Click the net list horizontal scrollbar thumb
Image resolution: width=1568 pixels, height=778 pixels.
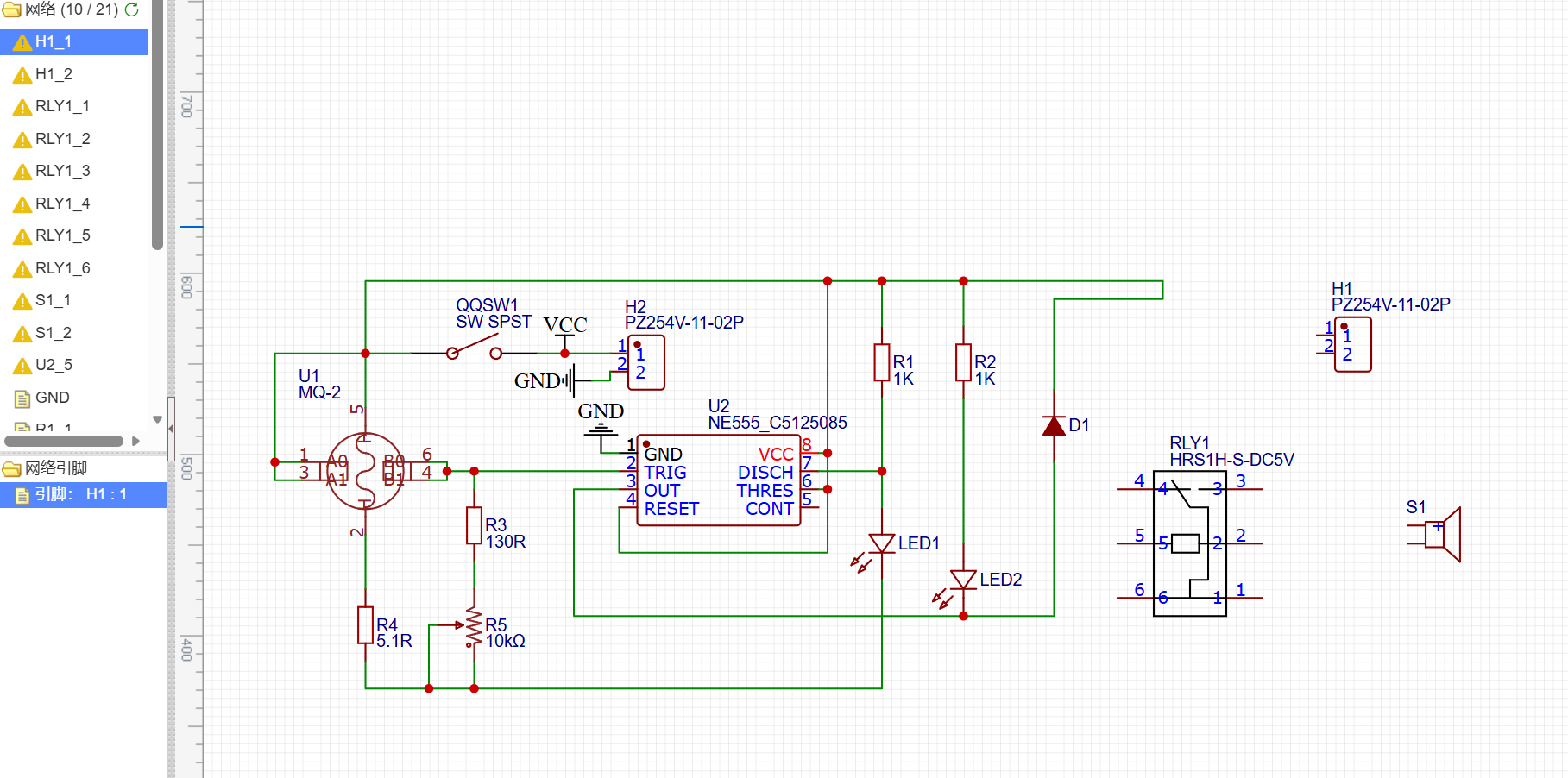click(x=64, y=441)
